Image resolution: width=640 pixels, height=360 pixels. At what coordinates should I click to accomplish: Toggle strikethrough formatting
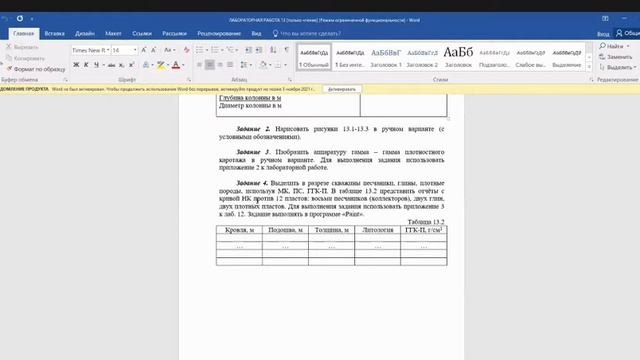pos(111,64)
